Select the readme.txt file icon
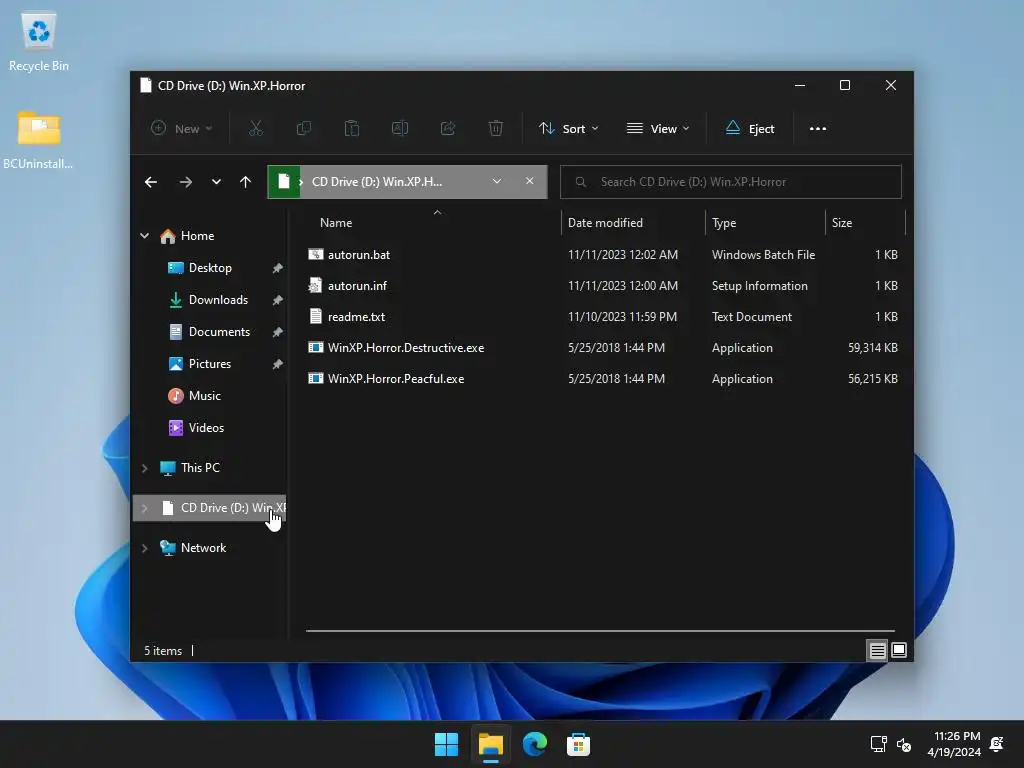This screenshot has width=1024, height=768. [315, 317]
